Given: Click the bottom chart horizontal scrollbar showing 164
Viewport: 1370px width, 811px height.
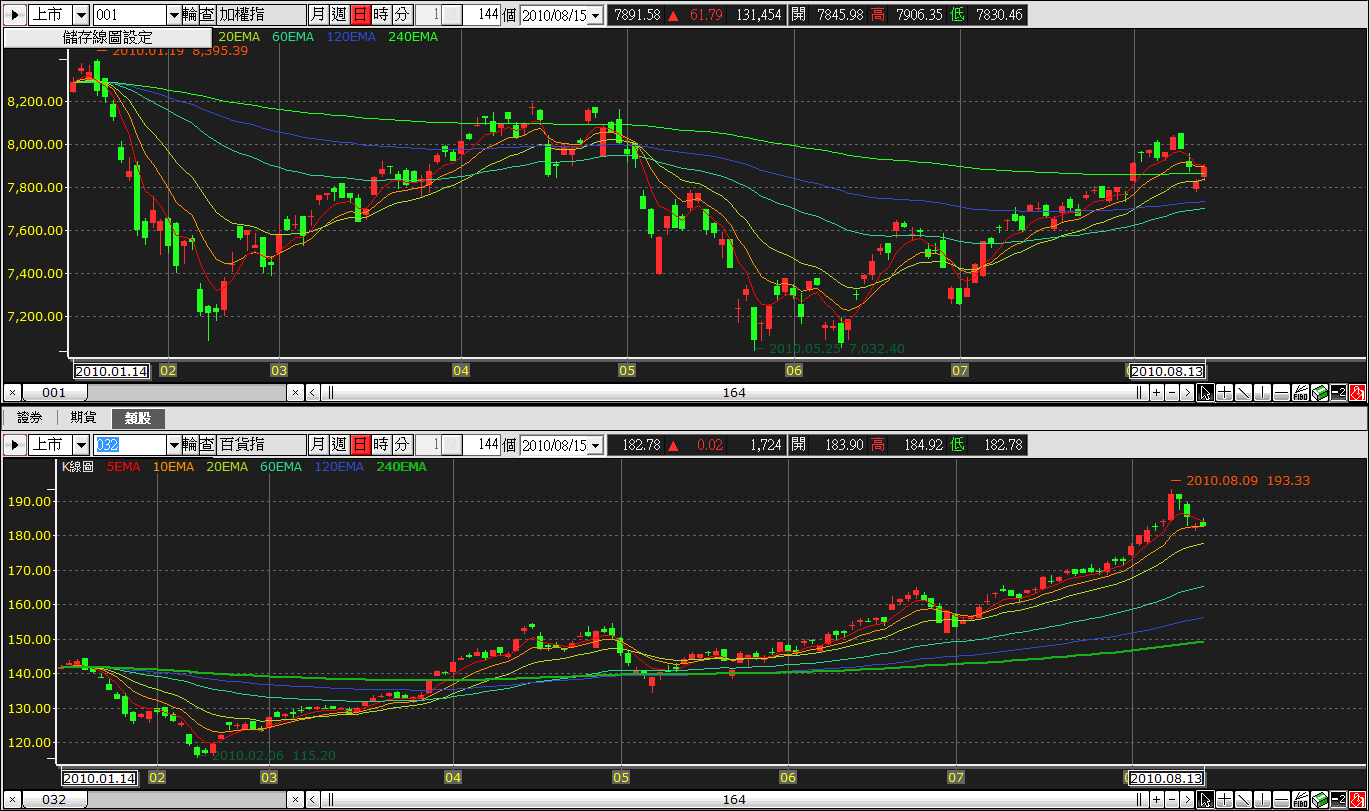Looking at the screenshot, I should (734, 799).
